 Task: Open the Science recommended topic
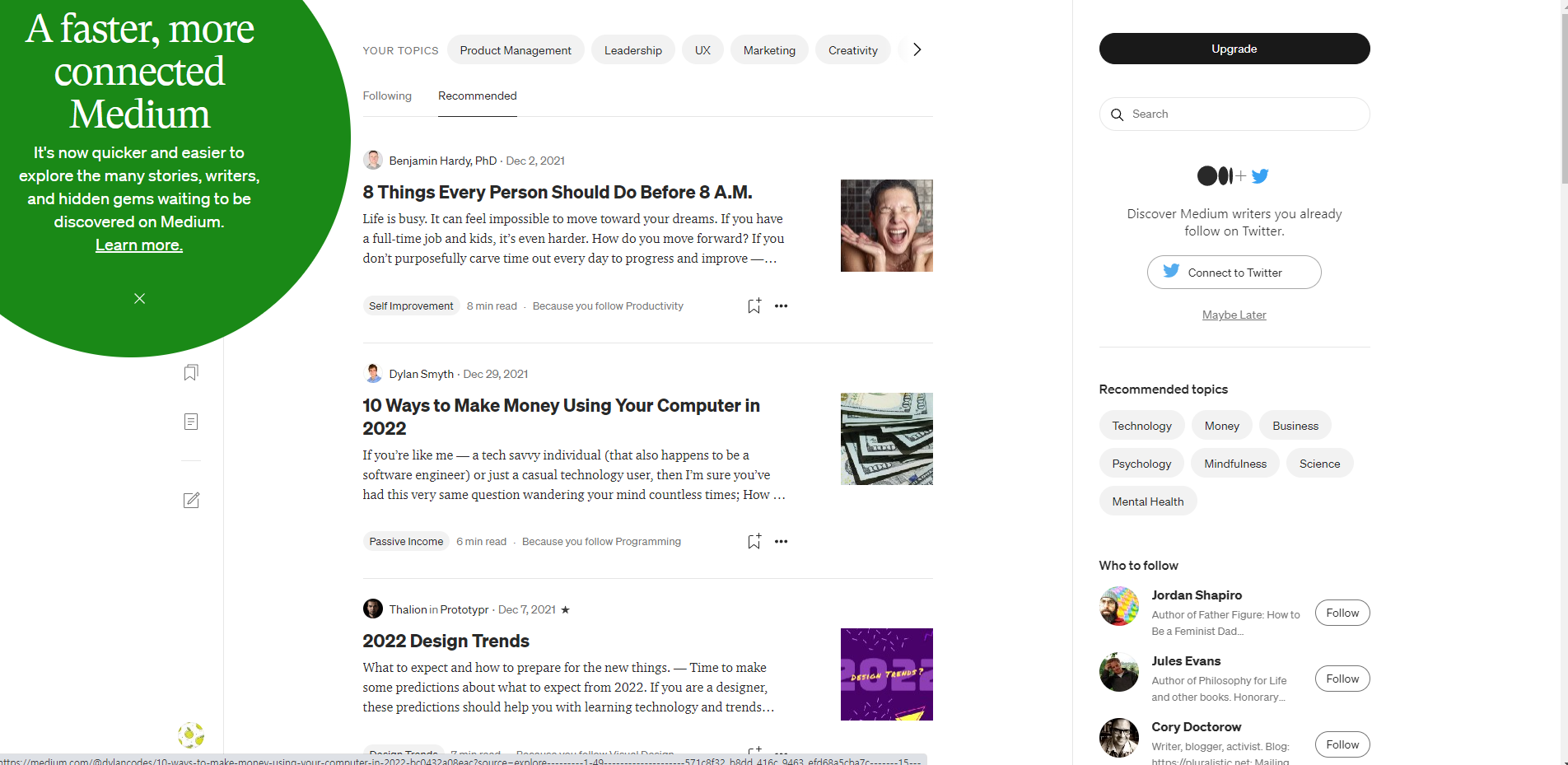coord(1320,463)
